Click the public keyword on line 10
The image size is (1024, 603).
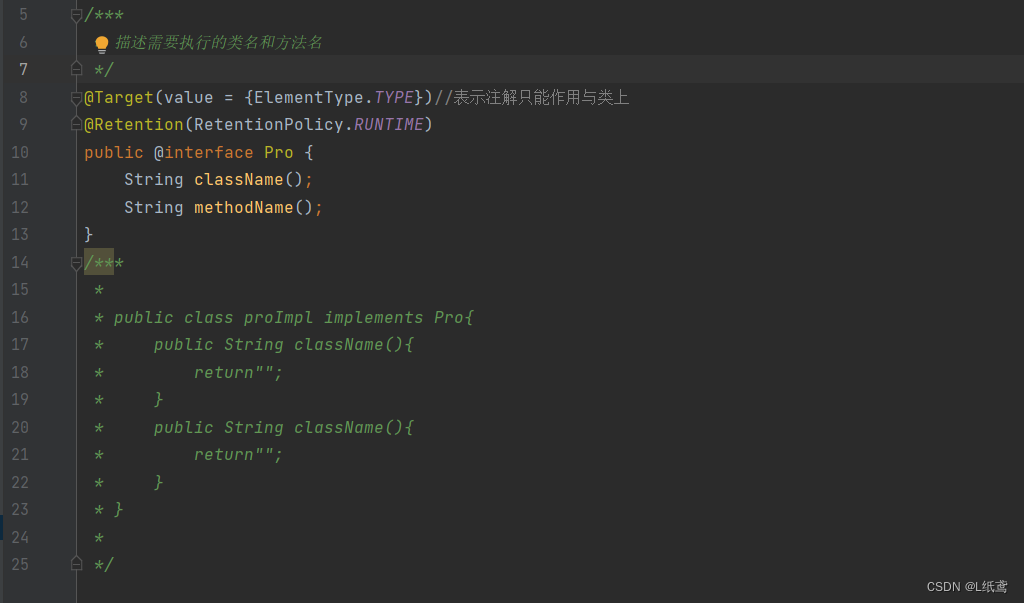(113, 152)
